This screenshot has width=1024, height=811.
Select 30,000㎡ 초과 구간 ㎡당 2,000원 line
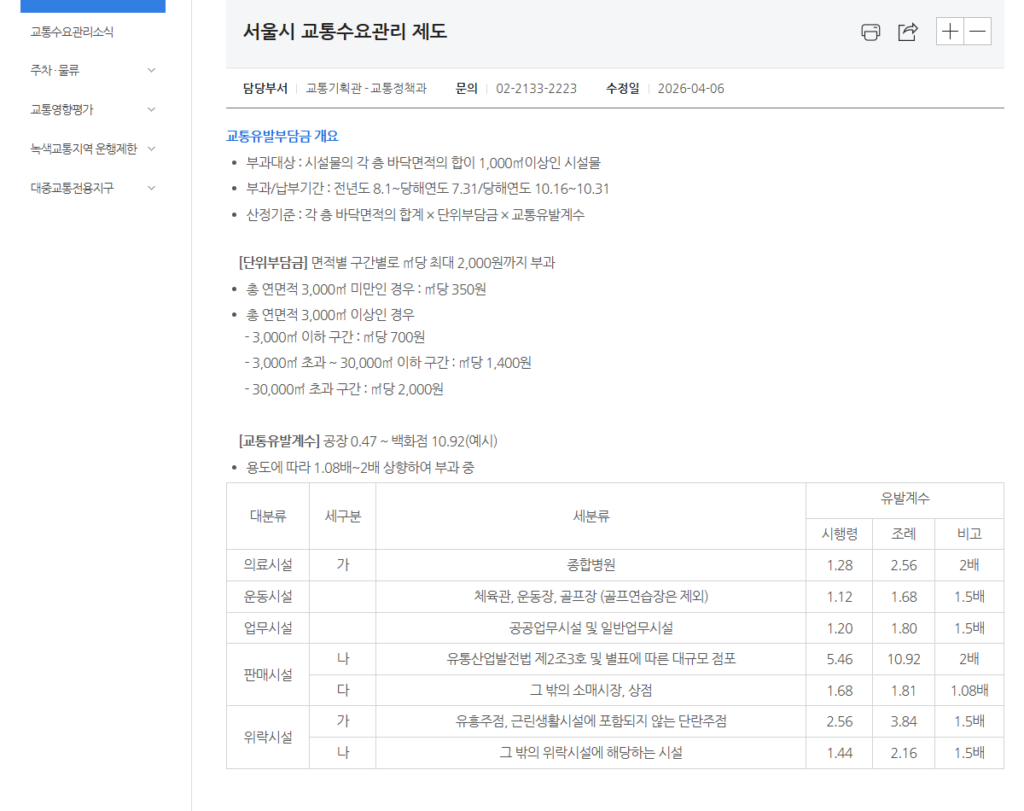[x=344, y=389]
